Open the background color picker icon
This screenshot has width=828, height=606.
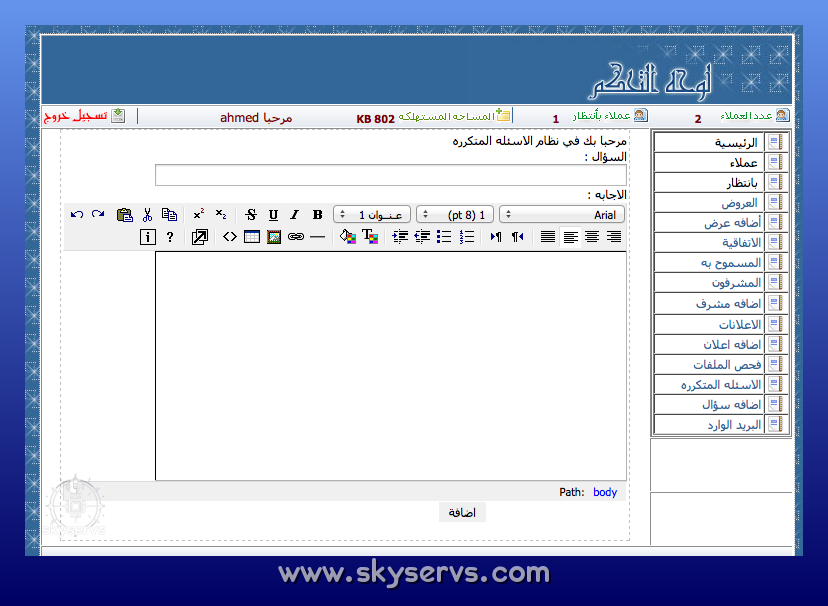[x=347, y=237]
